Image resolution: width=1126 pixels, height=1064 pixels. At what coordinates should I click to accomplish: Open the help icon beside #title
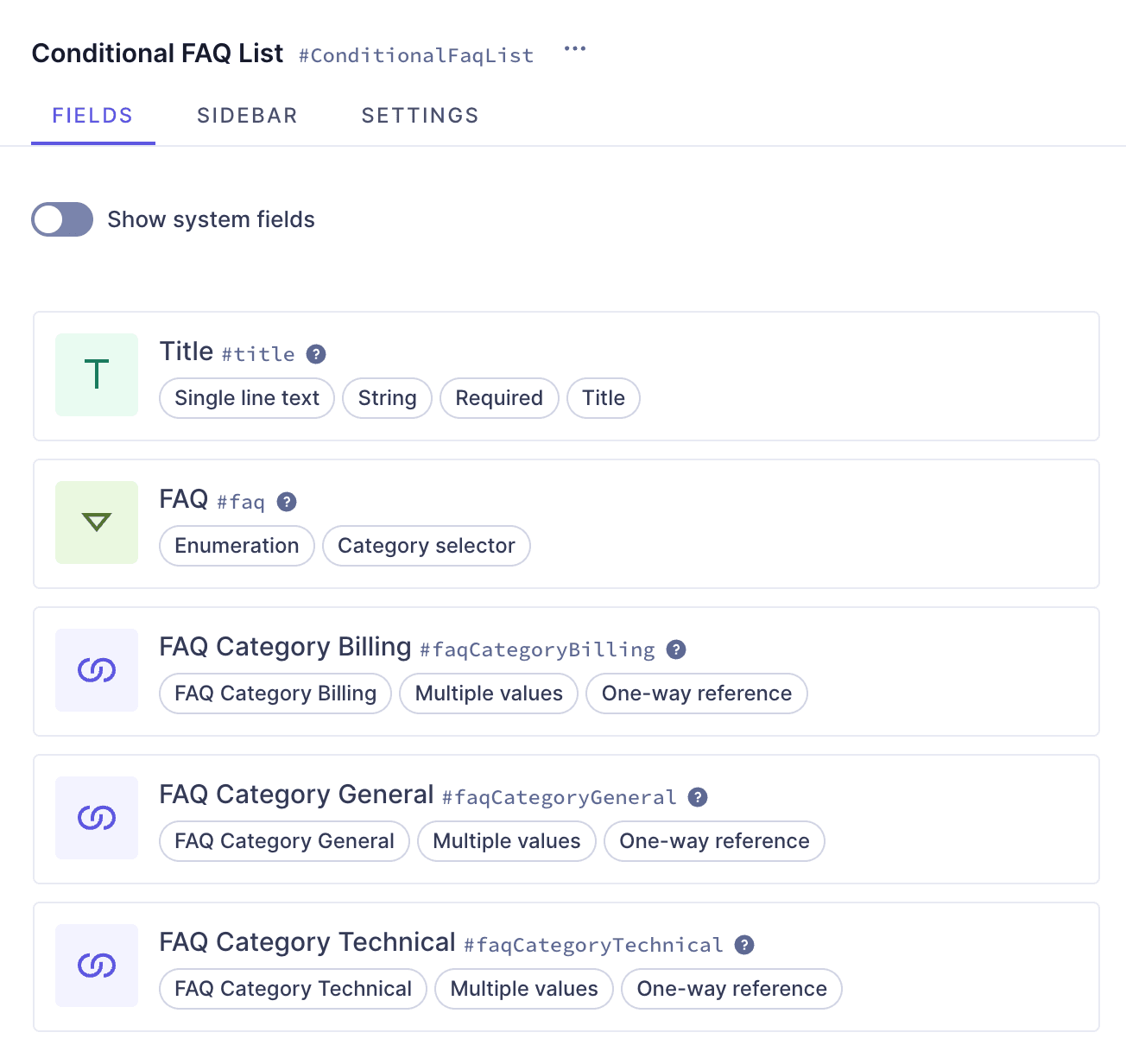[x=315, y=353]
